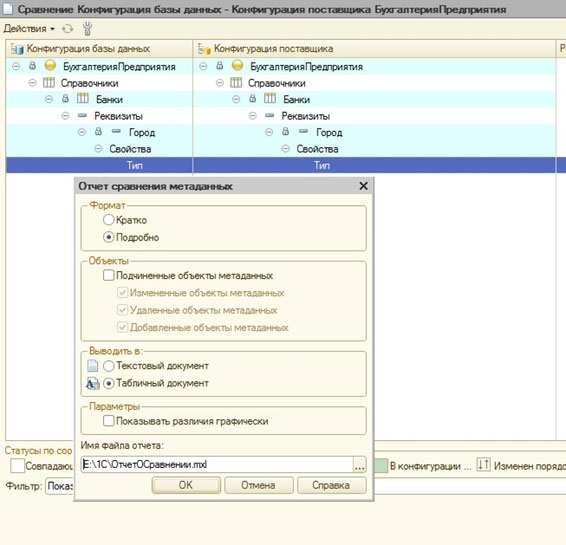566x545 pixels.
Task: Click Банки catalog icon in right column
Action: click(270, 99)
